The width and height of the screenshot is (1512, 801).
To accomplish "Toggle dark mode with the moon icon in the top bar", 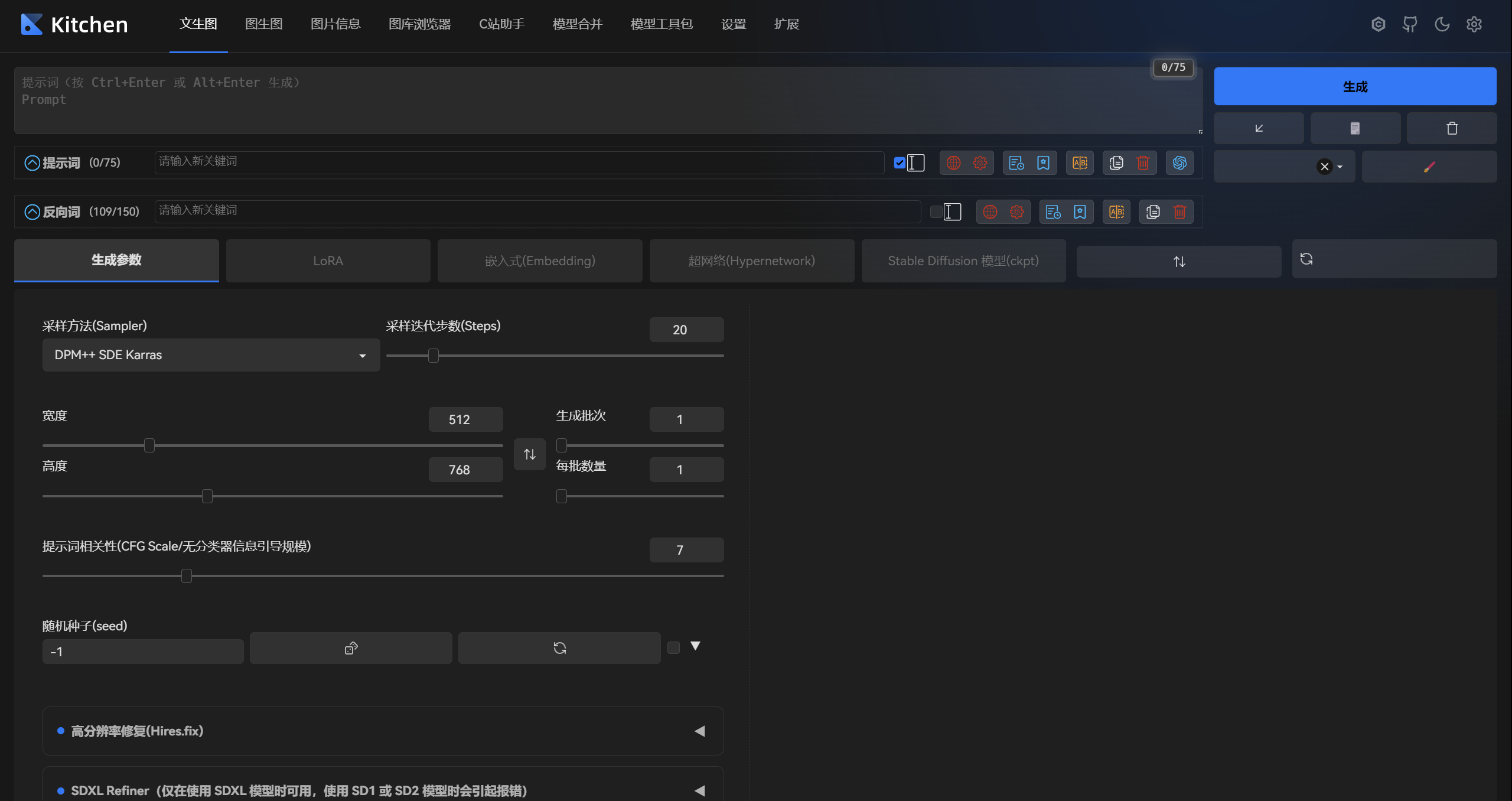I will [1441, 24].
